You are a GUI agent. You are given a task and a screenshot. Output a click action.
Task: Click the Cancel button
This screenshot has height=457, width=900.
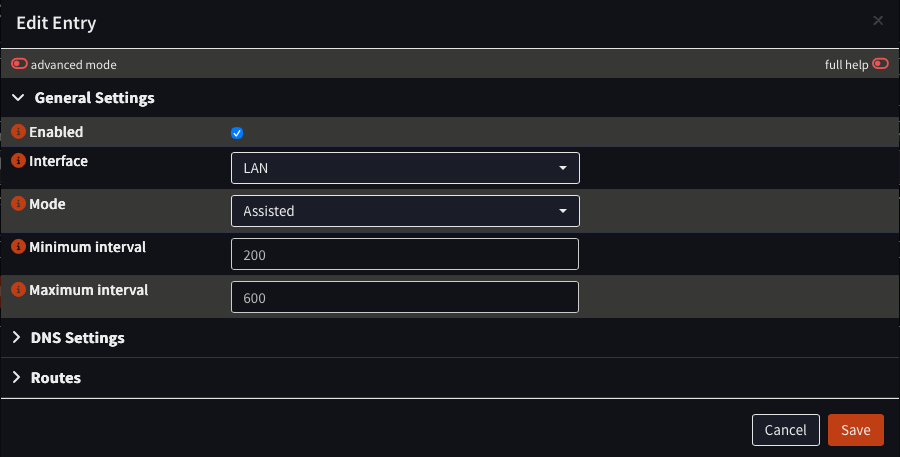(785, 430)
